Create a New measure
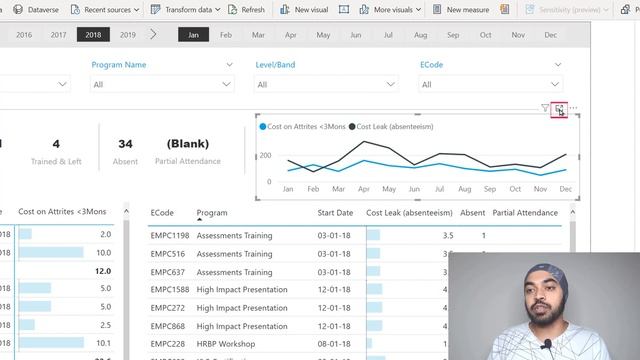Viewport: 640px width, 360px height. click(x=461, y=9)
